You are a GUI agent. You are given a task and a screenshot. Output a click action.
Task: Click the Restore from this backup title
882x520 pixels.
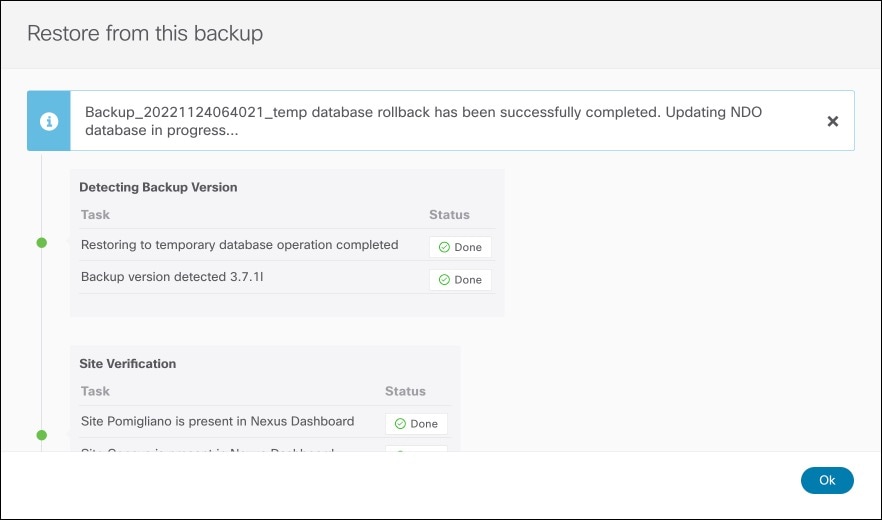point(145,33)
